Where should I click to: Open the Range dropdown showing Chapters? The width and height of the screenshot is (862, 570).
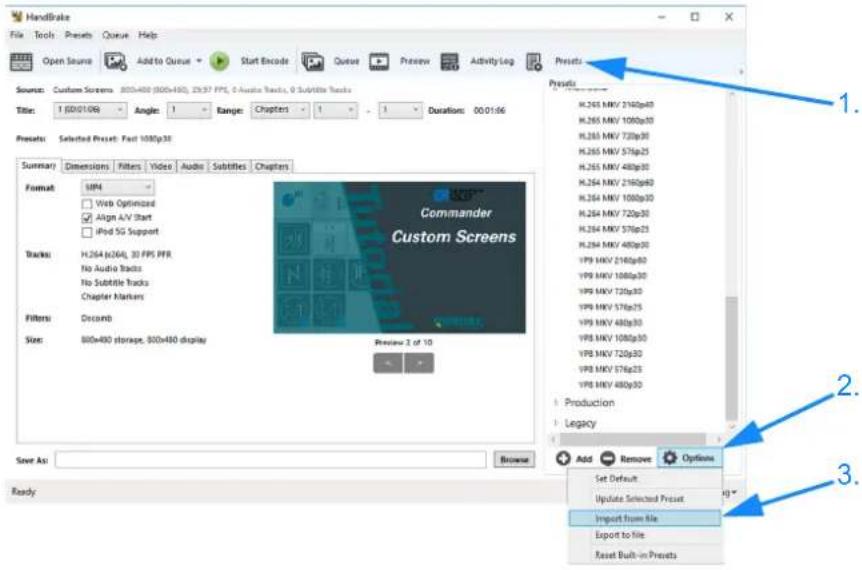[280, 110]
